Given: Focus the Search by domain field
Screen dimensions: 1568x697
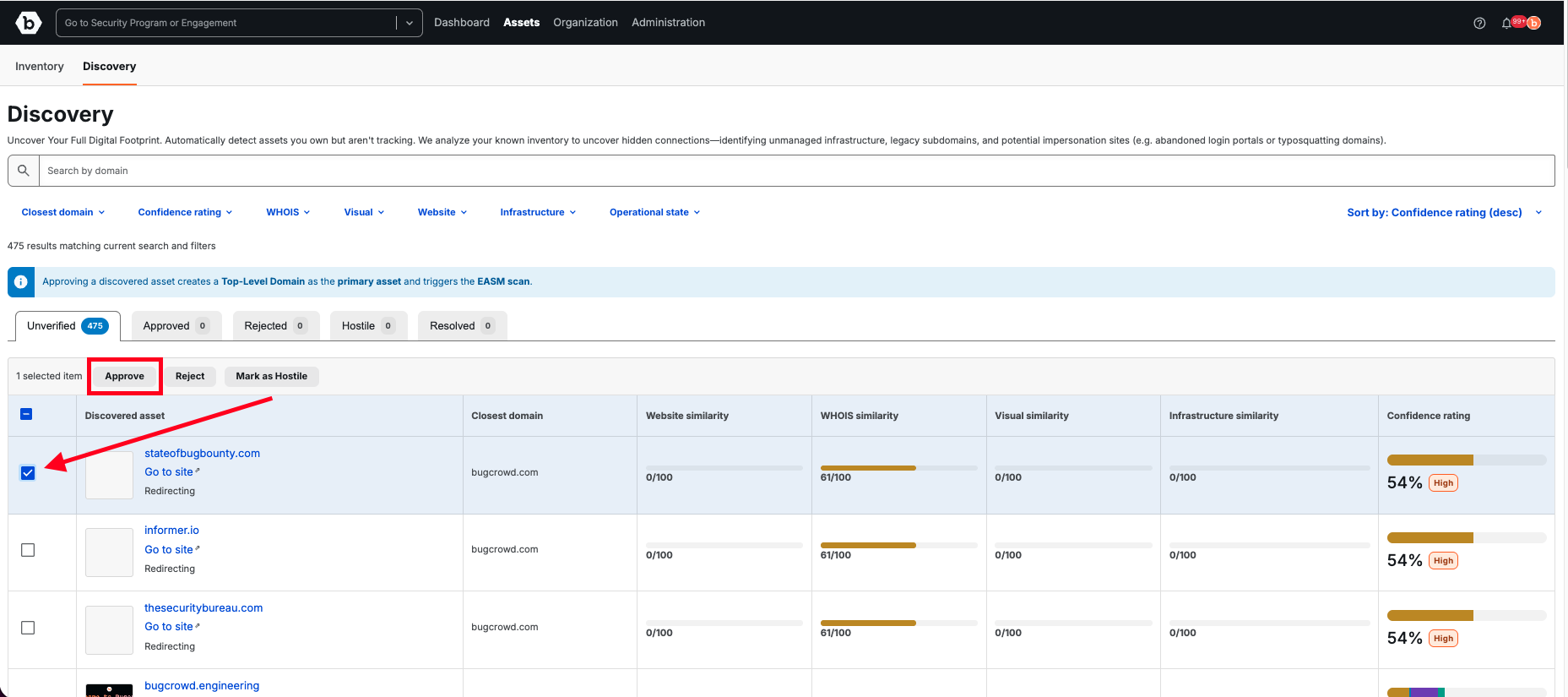Looking at the screenshot, I should [x=796, y=171].
